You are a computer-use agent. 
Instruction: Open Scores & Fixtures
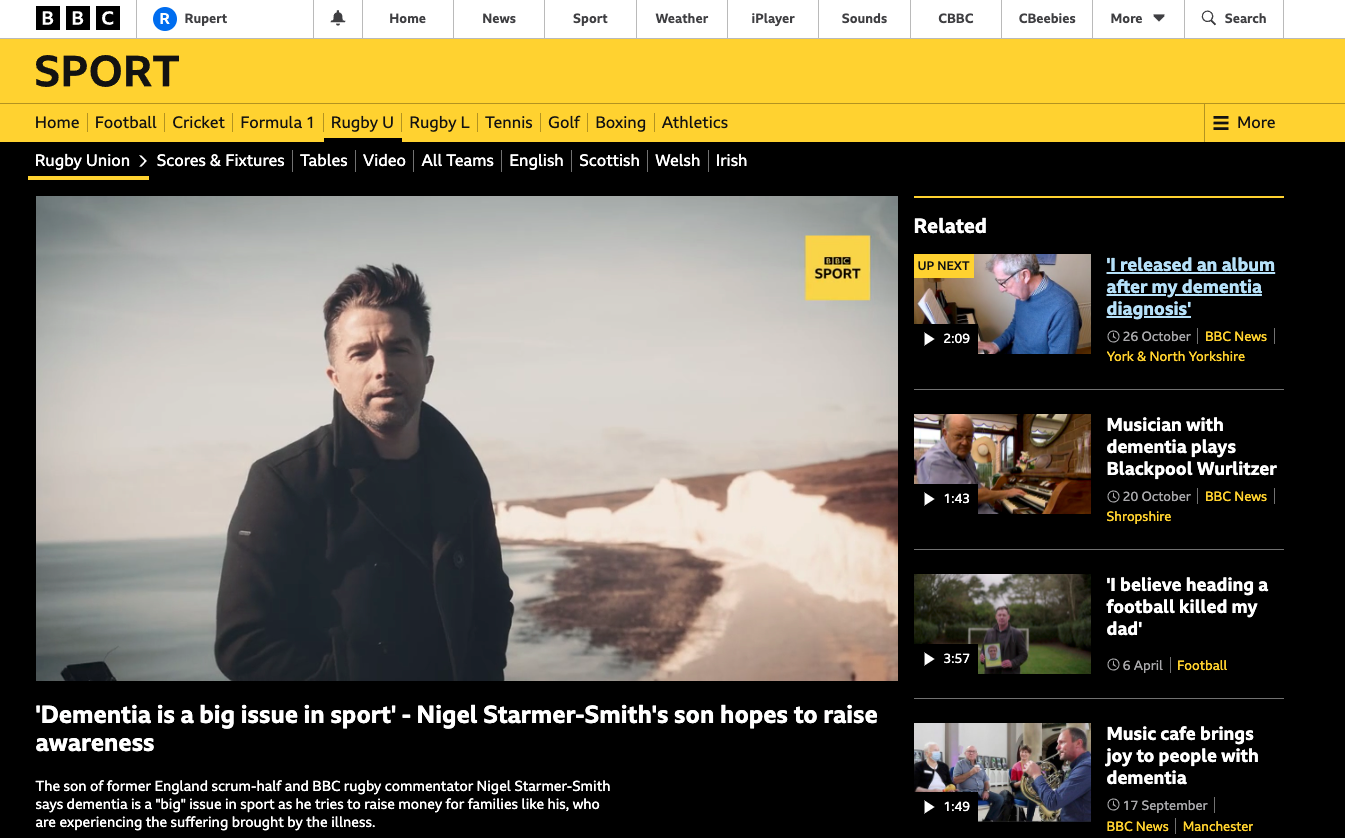coord(220,161)
